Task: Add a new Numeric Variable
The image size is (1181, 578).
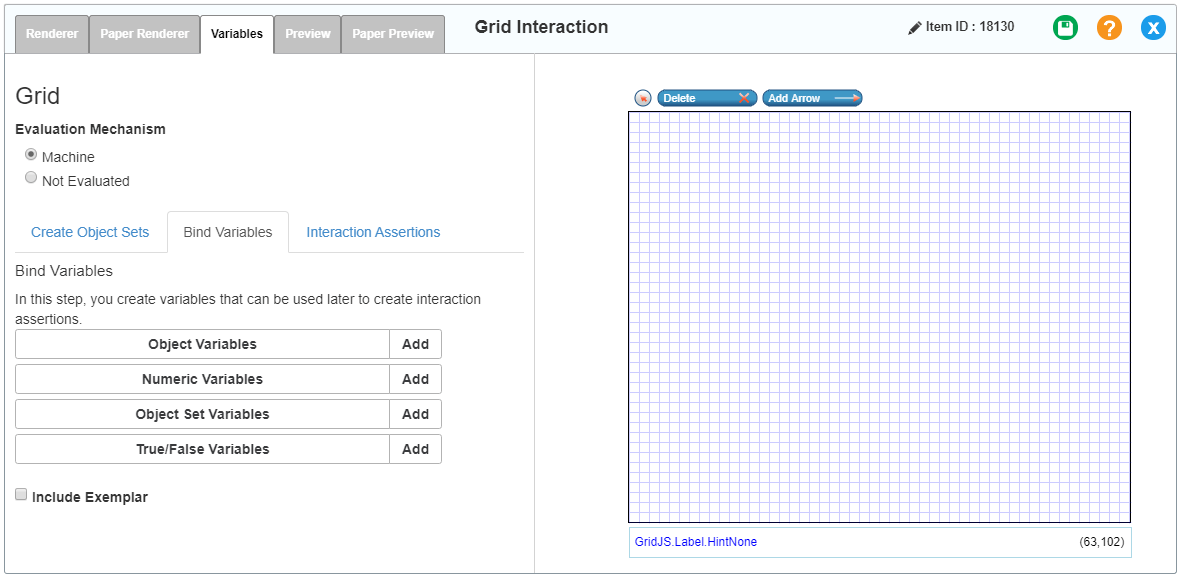Action: (x=416, y=379)
